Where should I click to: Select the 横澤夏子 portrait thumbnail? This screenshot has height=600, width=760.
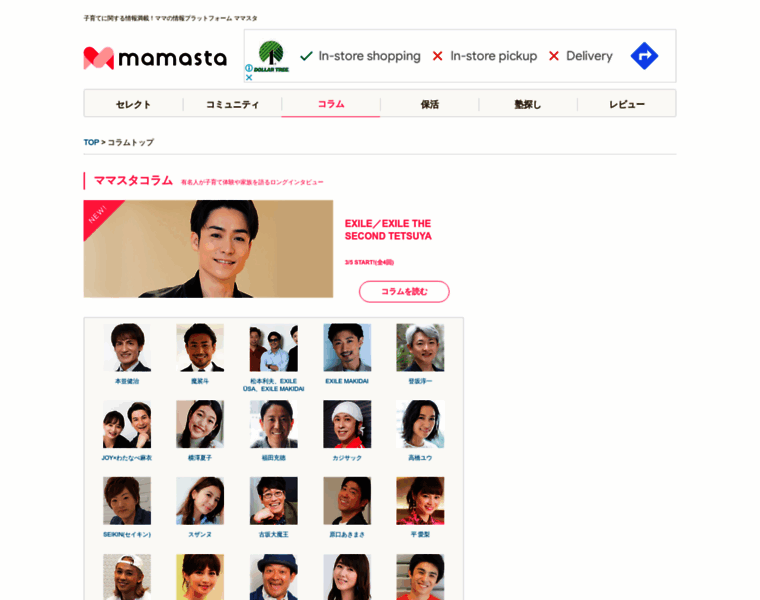pos(200,424)
